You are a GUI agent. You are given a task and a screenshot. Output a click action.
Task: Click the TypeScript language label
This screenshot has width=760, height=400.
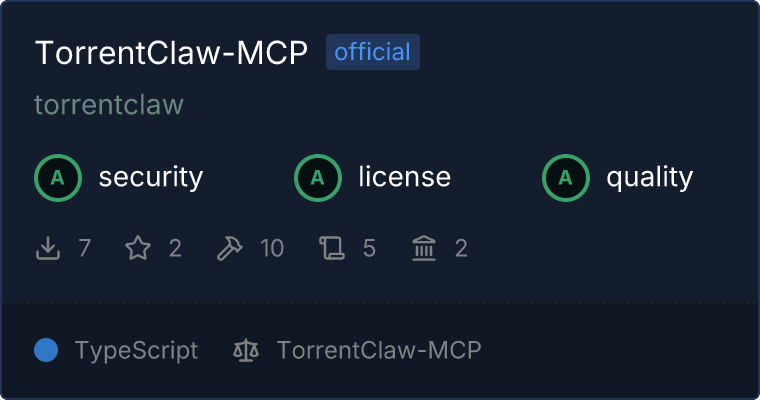point(136,351)
